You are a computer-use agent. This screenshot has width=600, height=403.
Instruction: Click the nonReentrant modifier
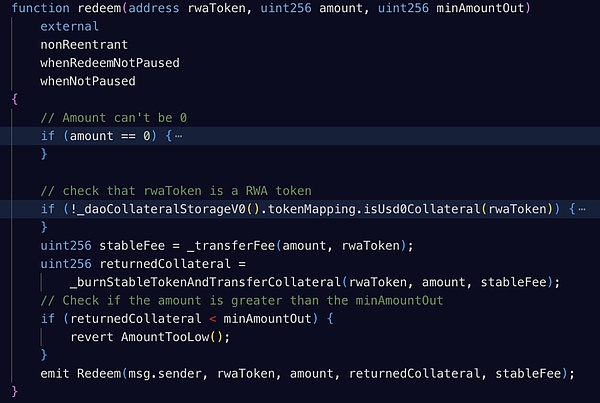[x=86, y=45]
